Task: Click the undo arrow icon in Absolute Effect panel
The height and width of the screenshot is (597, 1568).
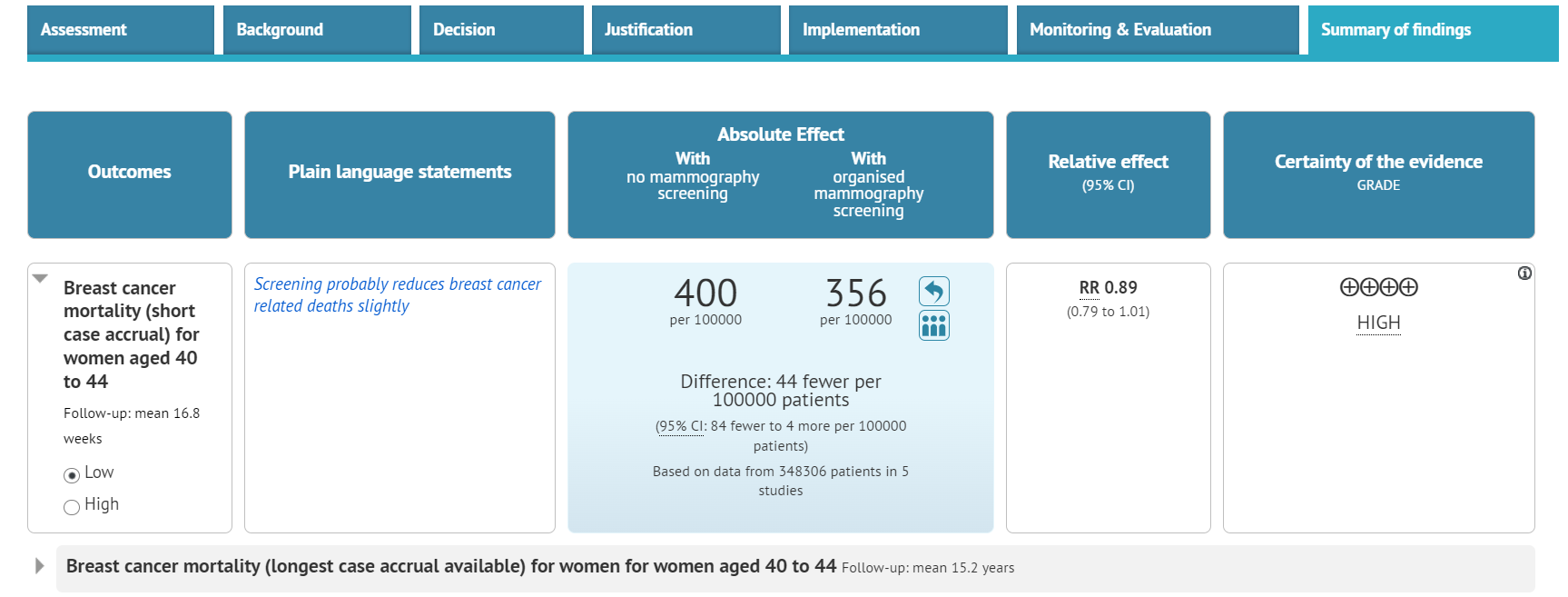Action: point(934,291)
